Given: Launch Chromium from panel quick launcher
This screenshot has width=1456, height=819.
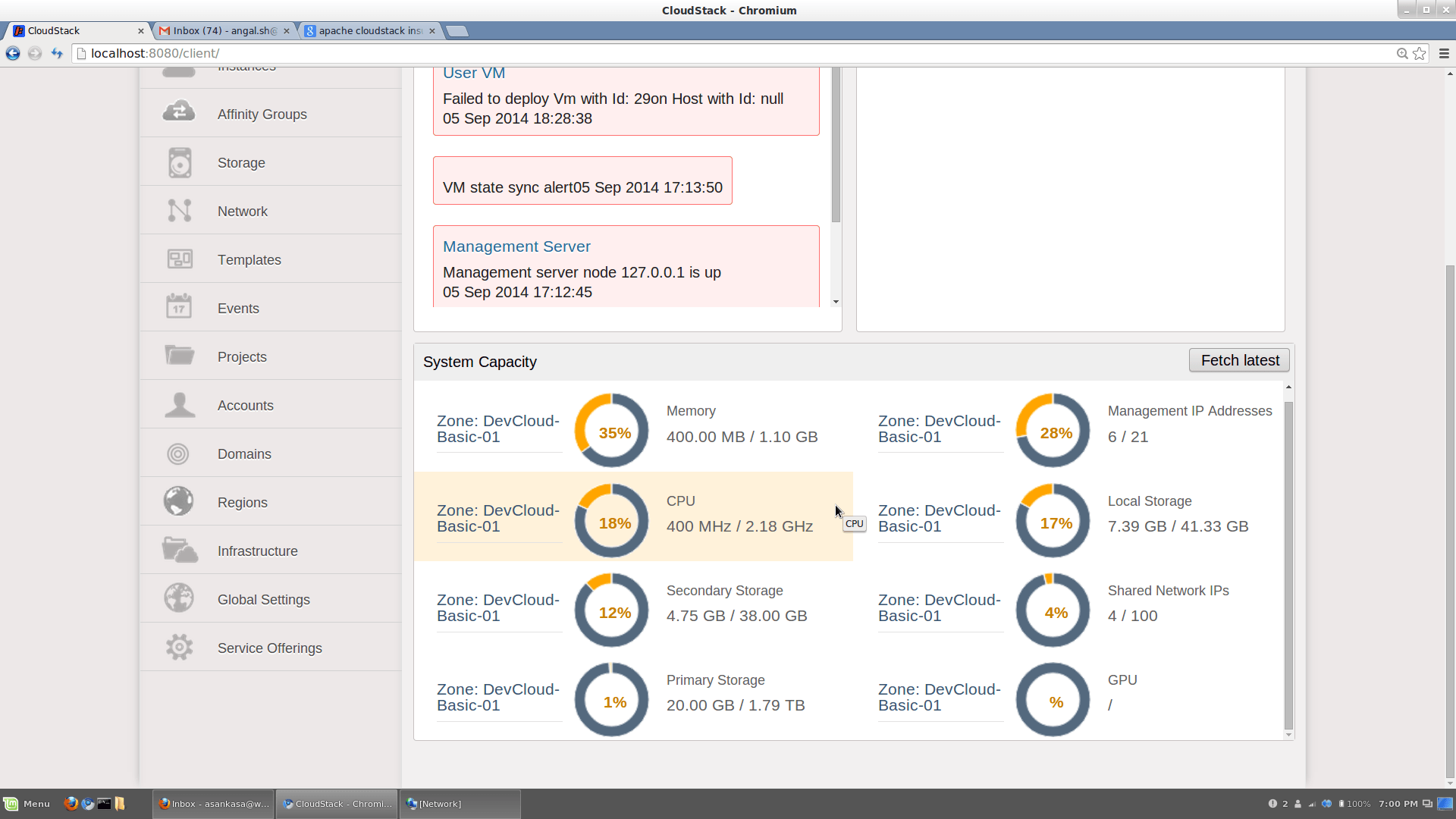Looking at the screenshot, I should click(x=87, y=804).
